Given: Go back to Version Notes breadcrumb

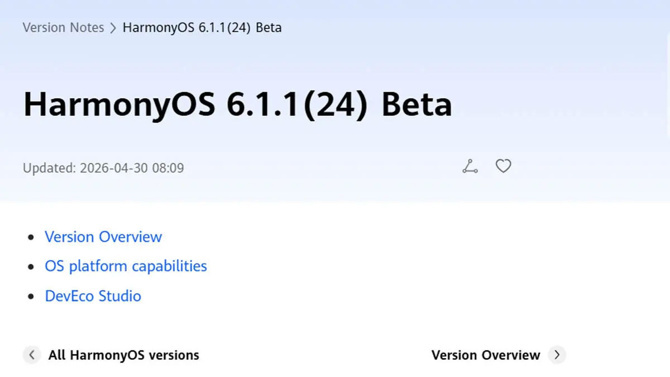Looking at the screenshot, I should coord(63,27).
